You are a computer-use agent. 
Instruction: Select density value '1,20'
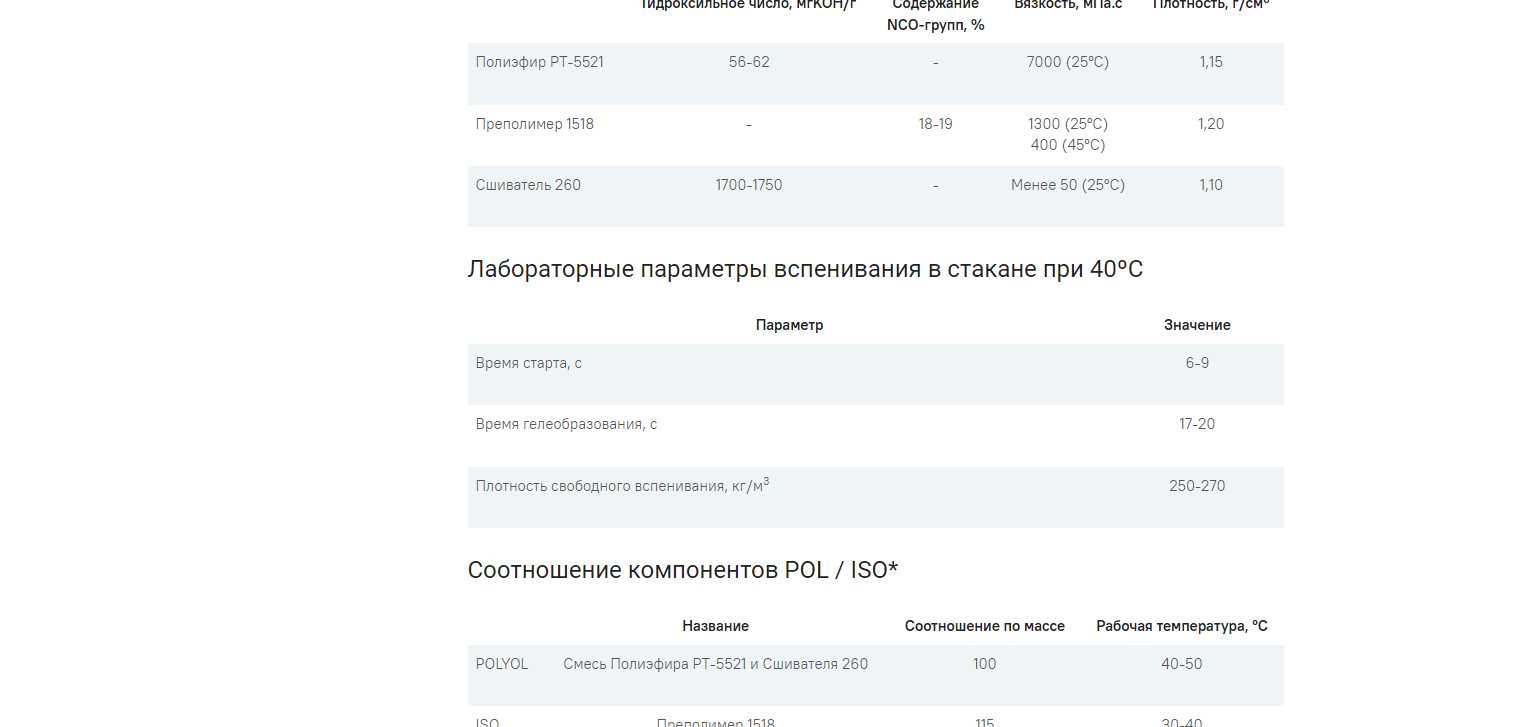[x=1211, y=124]
